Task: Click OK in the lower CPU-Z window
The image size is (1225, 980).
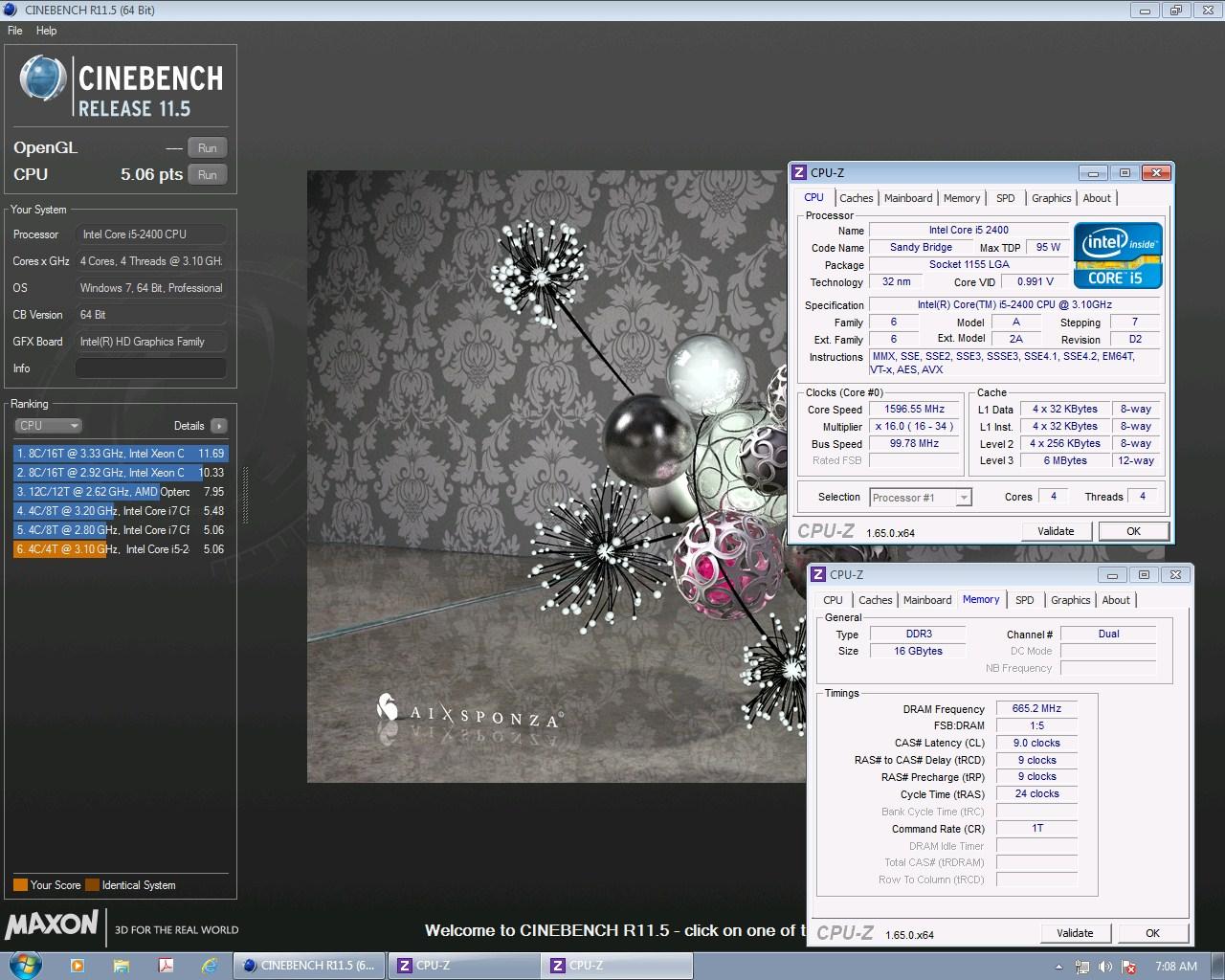Action: pyautogui.click(x=1152, y=933)
